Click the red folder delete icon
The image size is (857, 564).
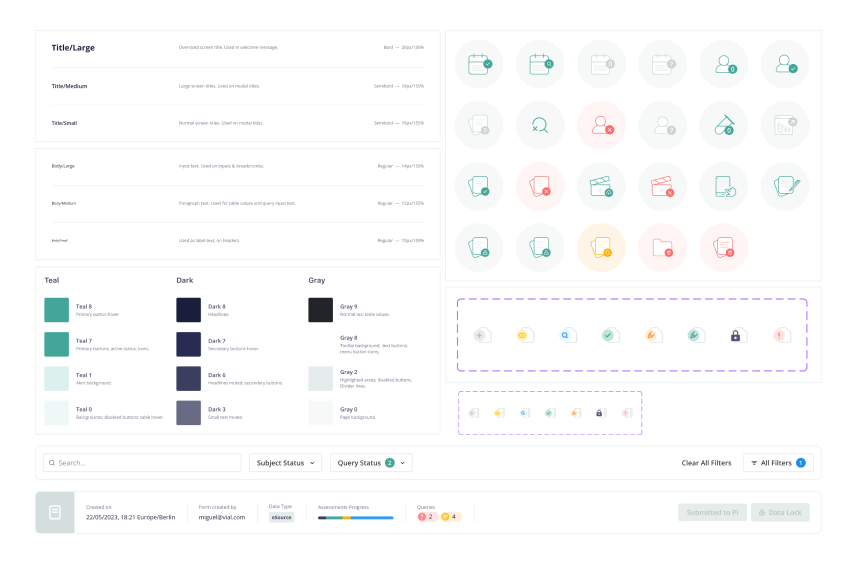(662, 247)
